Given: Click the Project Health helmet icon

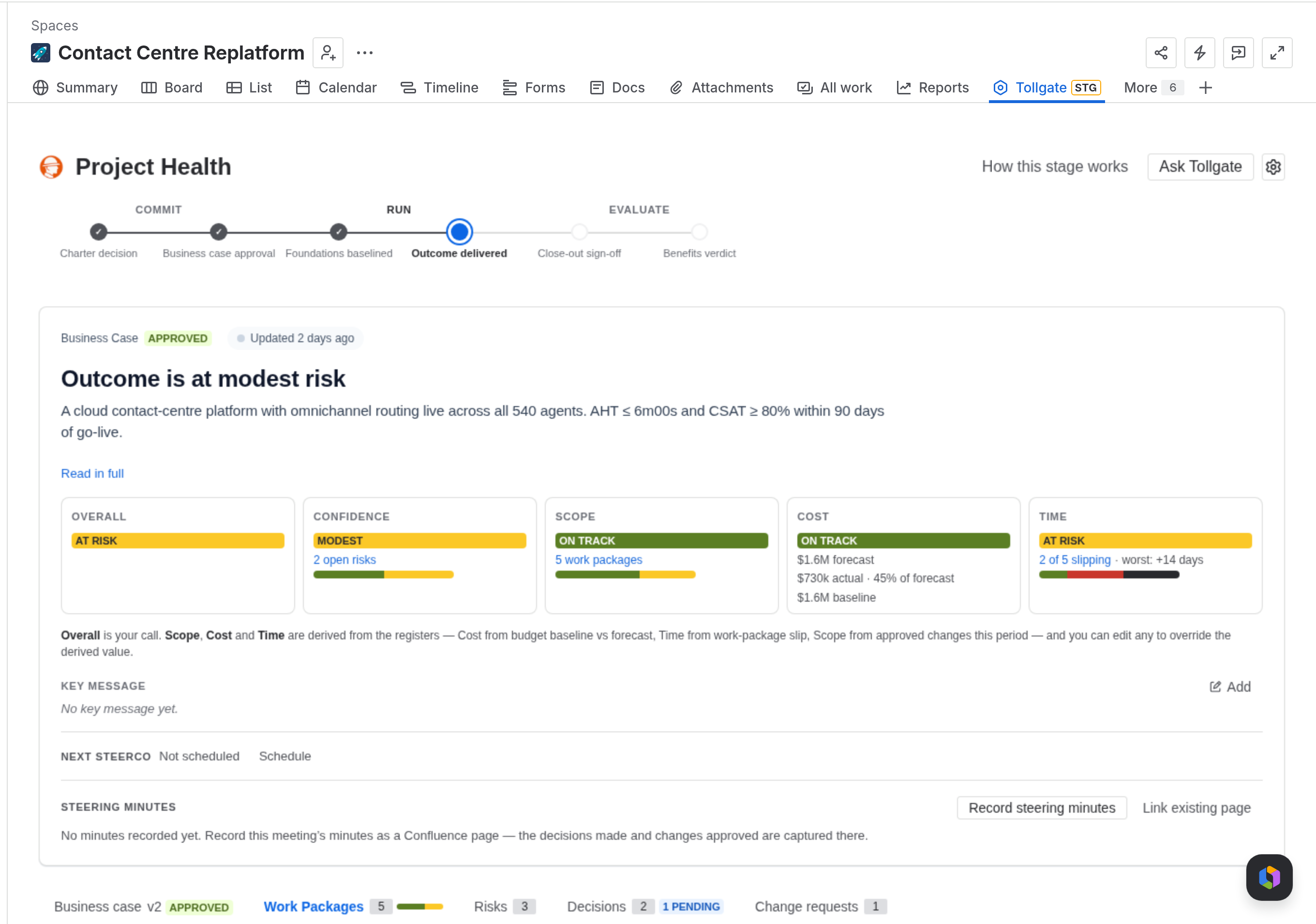Looking at the screenshot, I should click(51, 167).
